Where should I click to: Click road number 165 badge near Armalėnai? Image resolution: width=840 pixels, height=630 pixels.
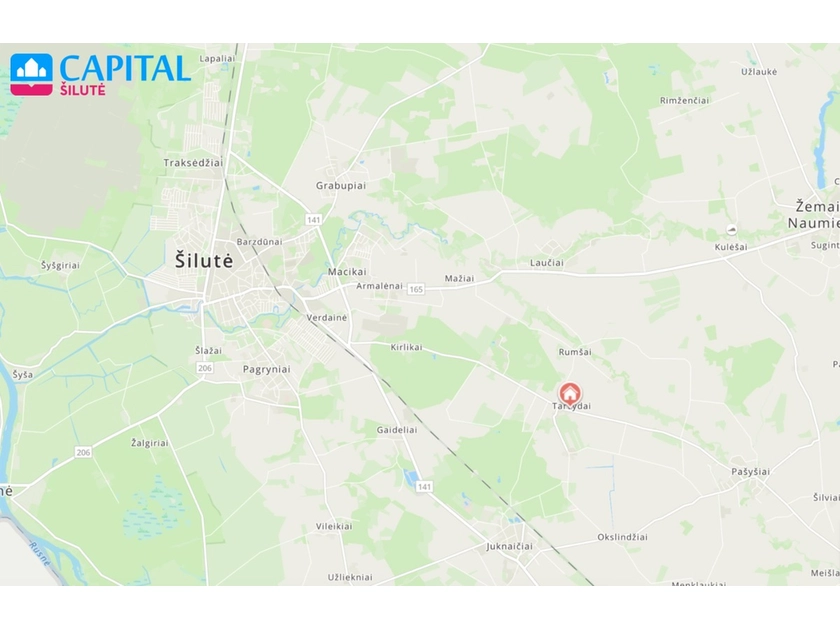[416, 289]
